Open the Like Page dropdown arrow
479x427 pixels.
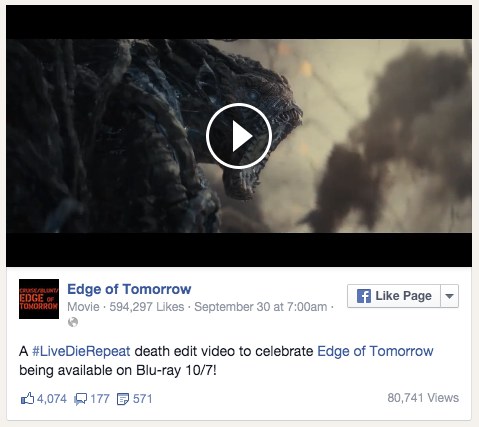coord(449,296)
